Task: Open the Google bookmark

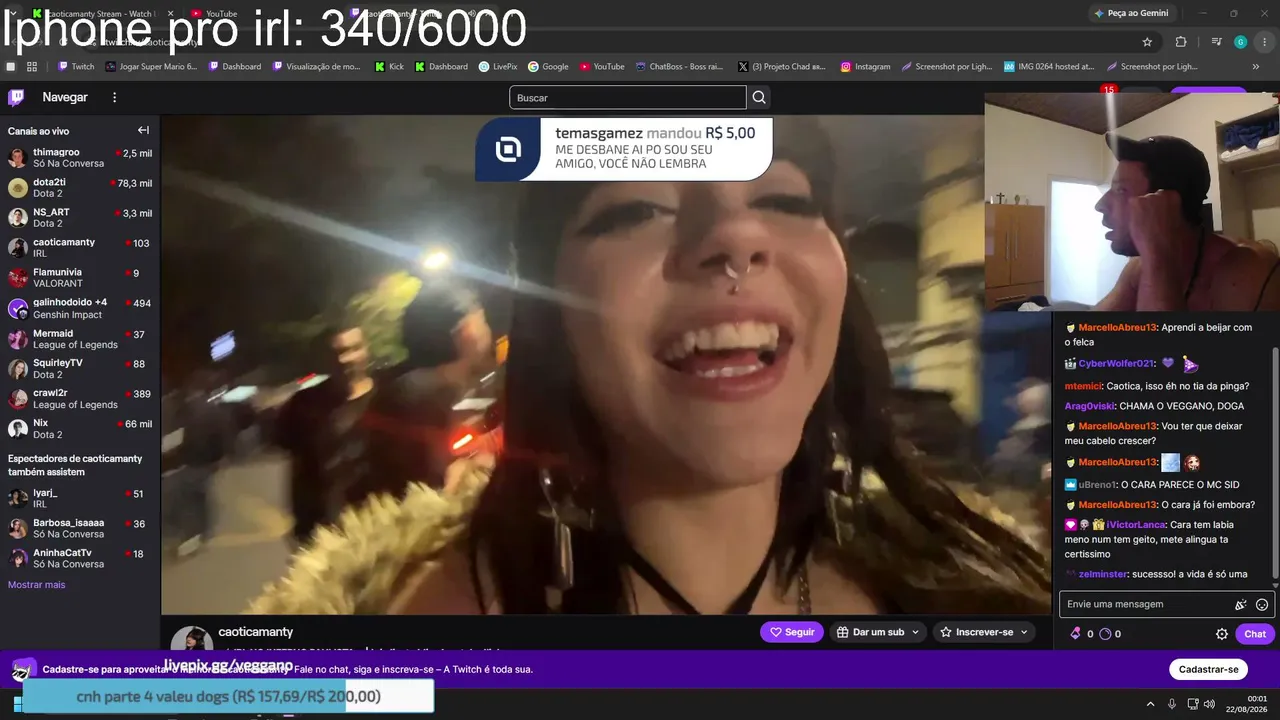Action: [548, 67]
